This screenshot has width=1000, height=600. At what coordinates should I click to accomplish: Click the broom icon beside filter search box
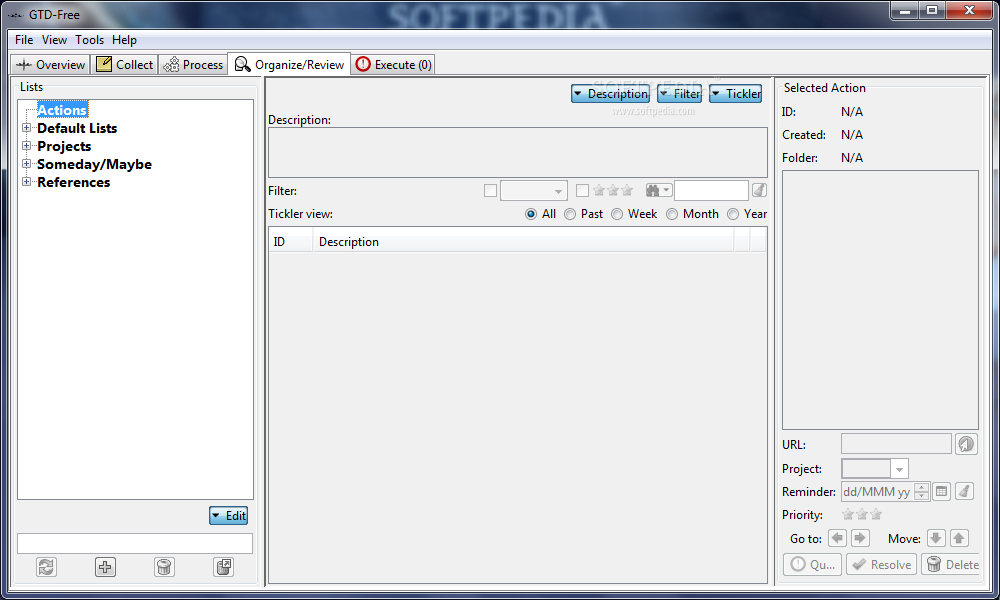[759, 190]
